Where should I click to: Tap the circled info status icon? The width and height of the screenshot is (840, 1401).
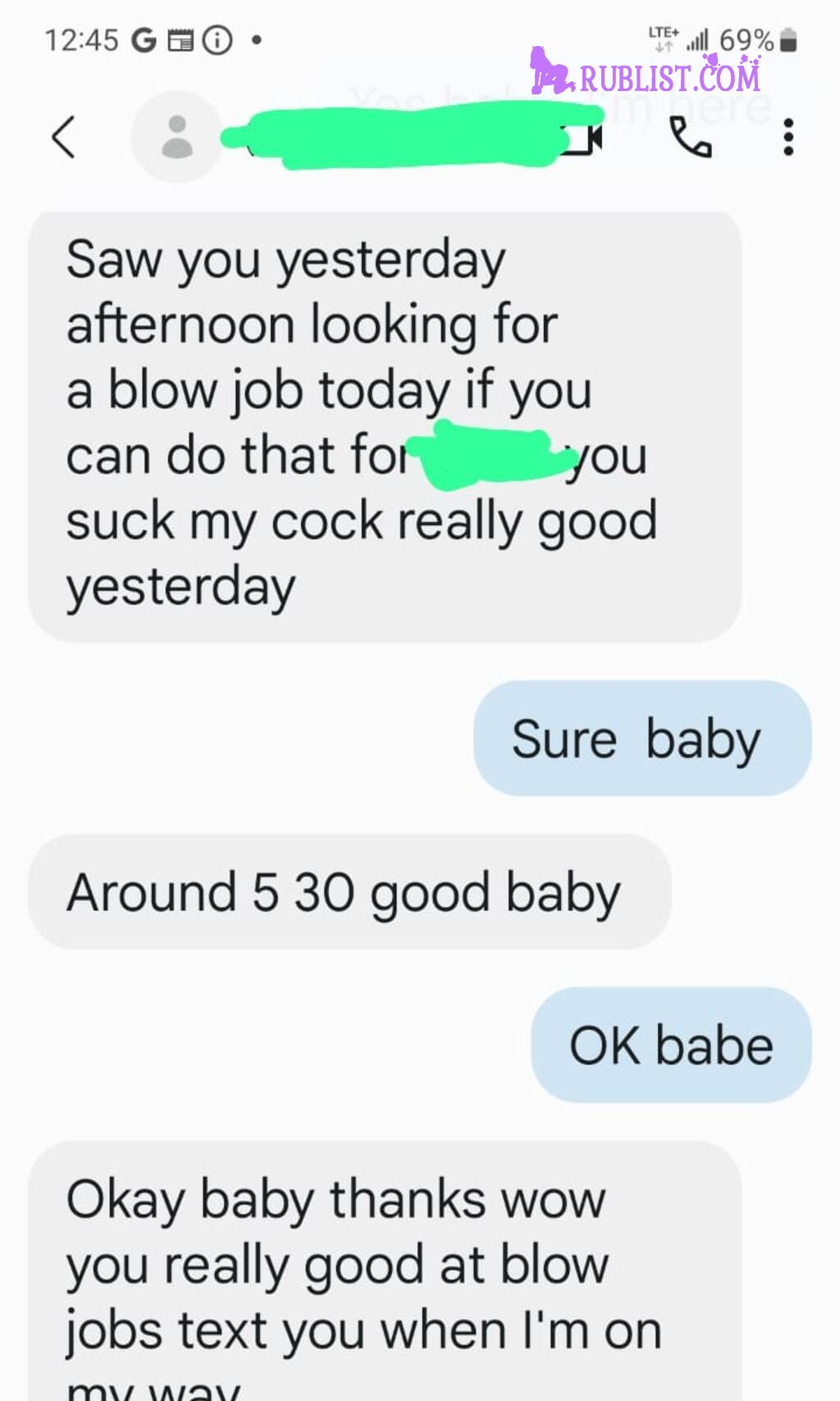(x=217, y=40)
